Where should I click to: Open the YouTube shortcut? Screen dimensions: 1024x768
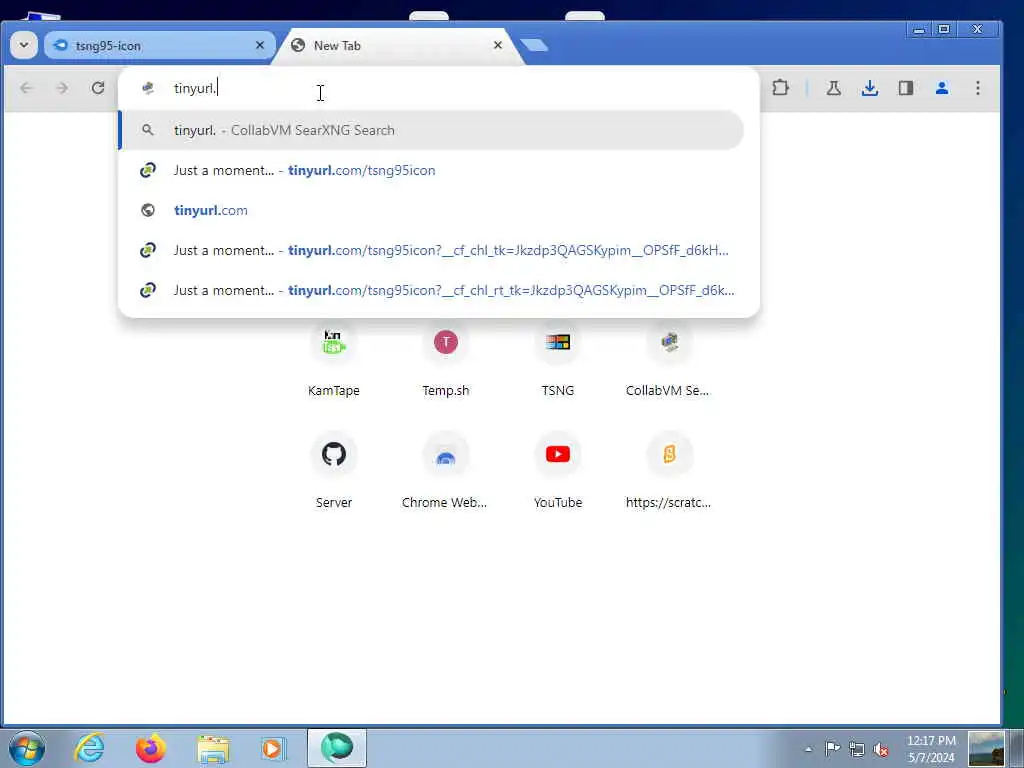(x=558, y=470)
